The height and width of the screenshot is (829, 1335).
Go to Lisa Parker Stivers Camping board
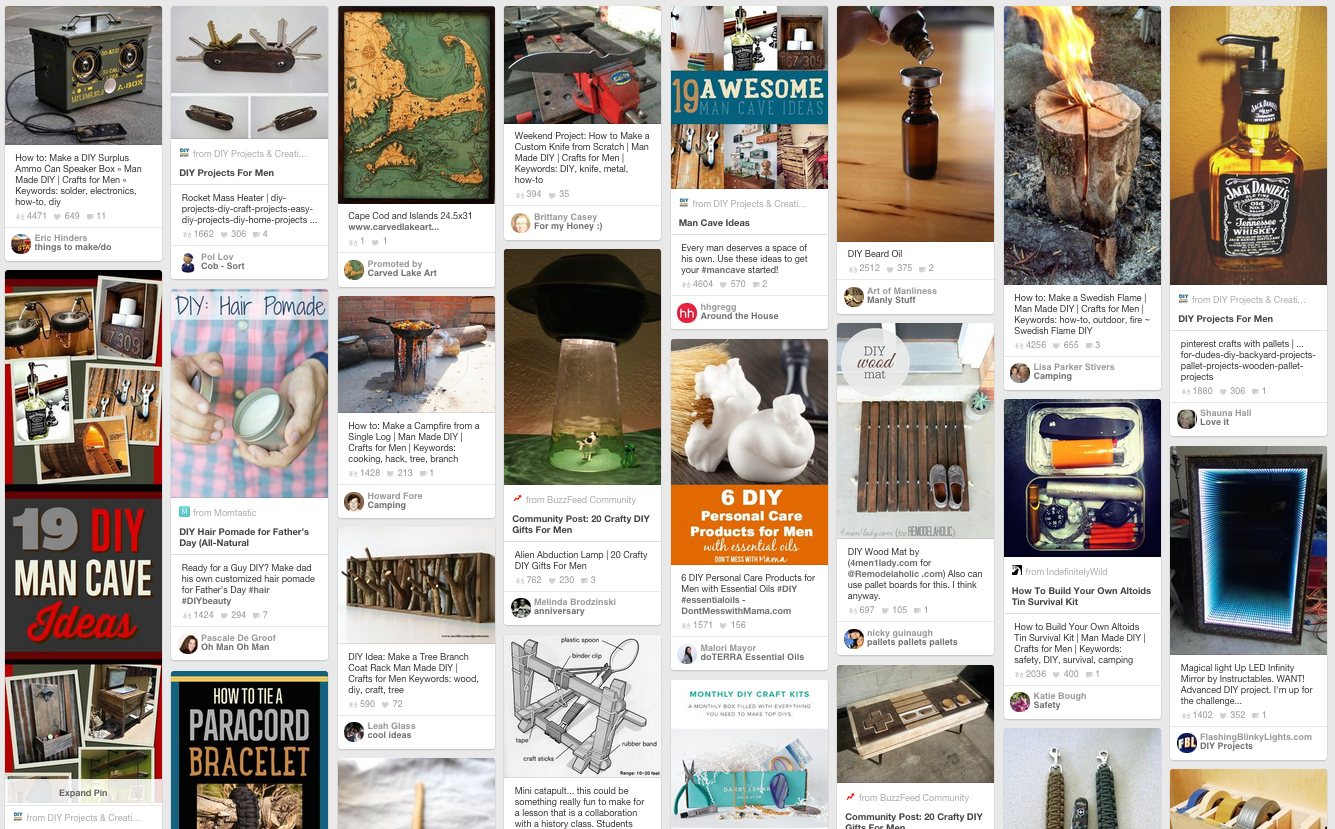click(x=1074, y=372)
